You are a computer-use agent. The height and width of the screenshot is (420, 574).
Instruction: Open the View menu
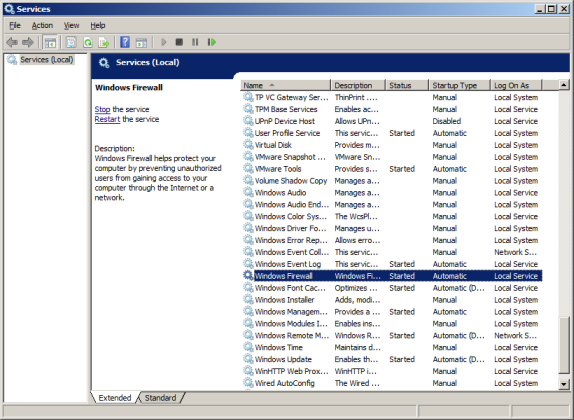[x=71, y=25]
